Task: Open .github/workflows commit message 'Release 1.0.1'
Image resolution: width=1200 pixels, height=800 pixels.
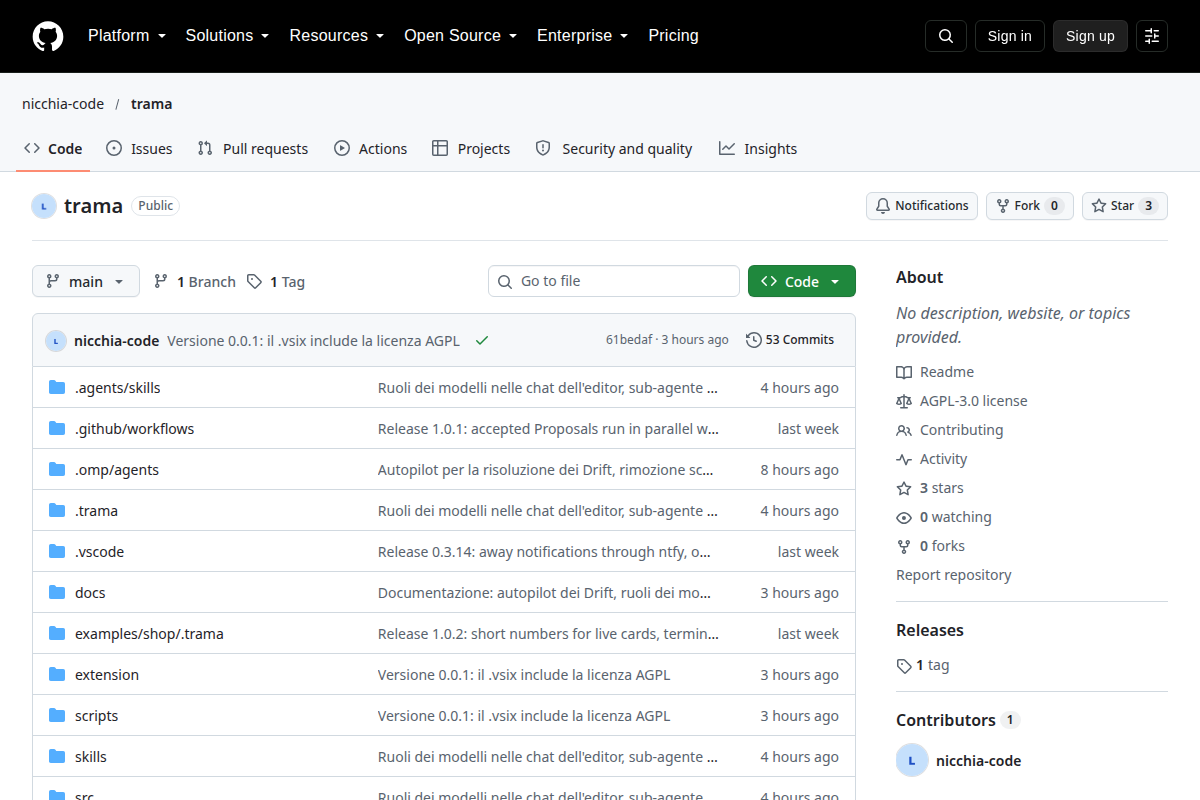Action: (x=548, y=429)
